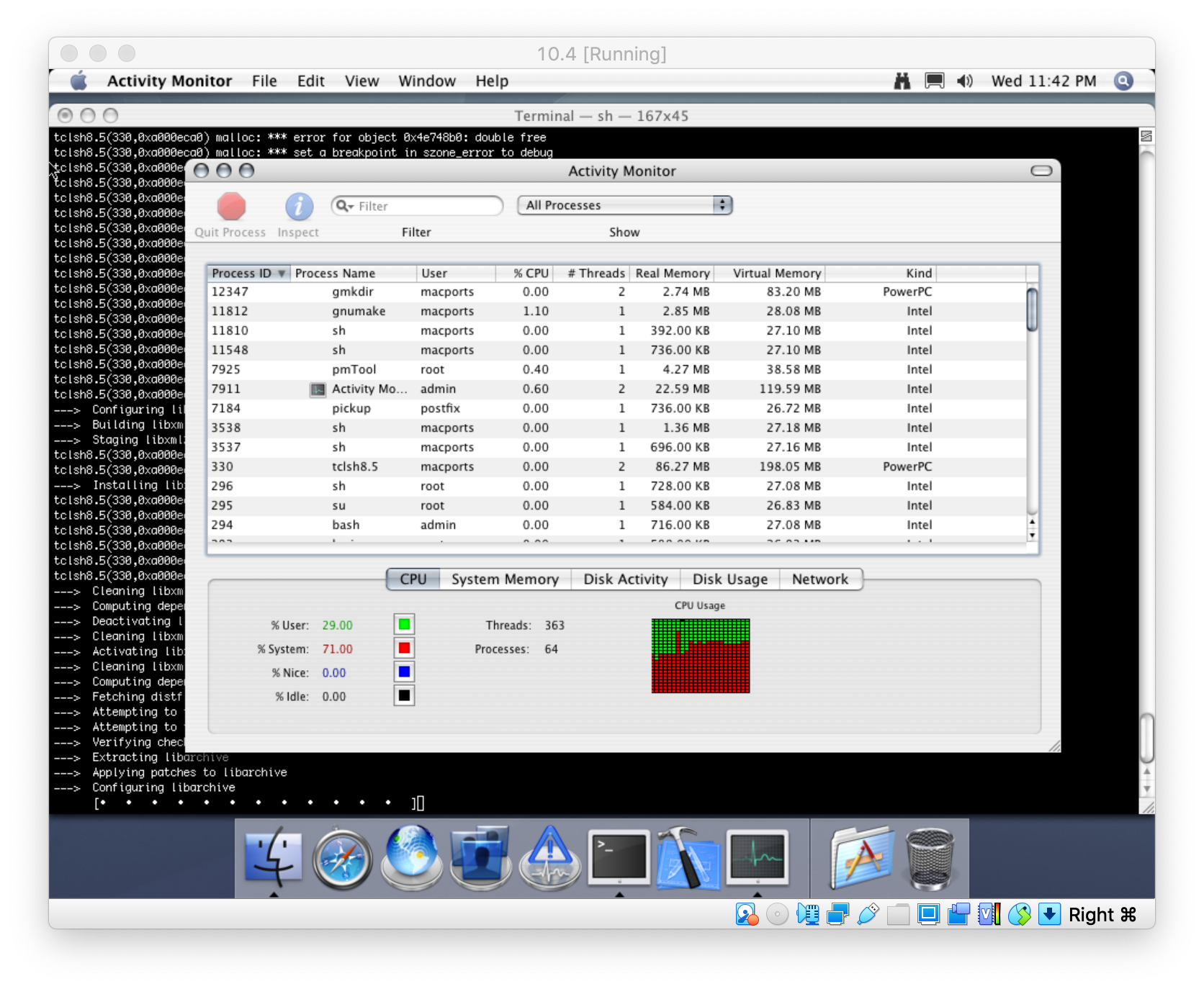Viewport: 1204px width, 989px height.
Task: Sort by the # Threads column header
Action: pyautogui.click(x=591, y=274)
